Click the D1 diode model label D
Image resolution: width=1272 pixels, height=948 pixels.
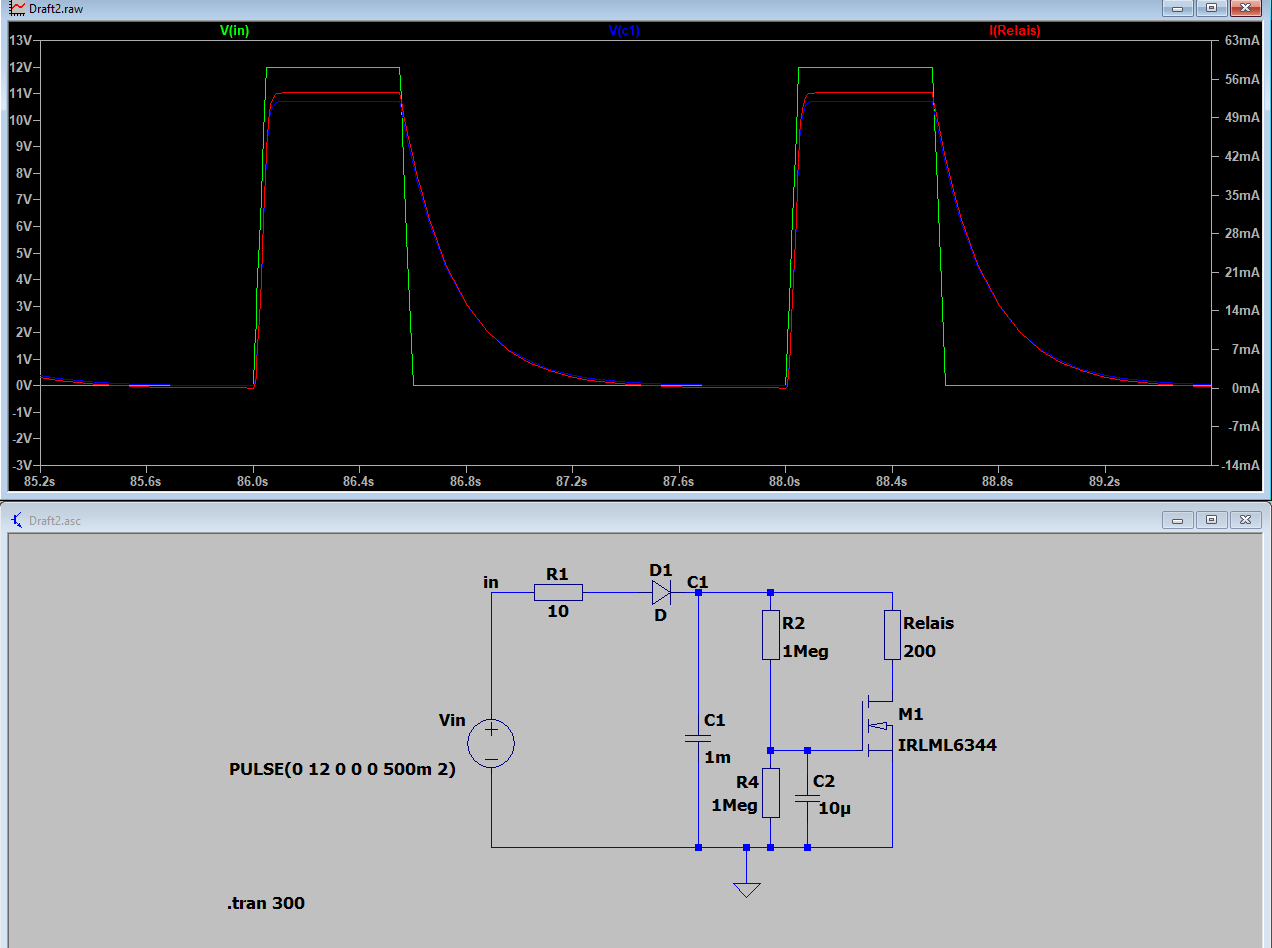pyautogui.click(x=660, y=615)
